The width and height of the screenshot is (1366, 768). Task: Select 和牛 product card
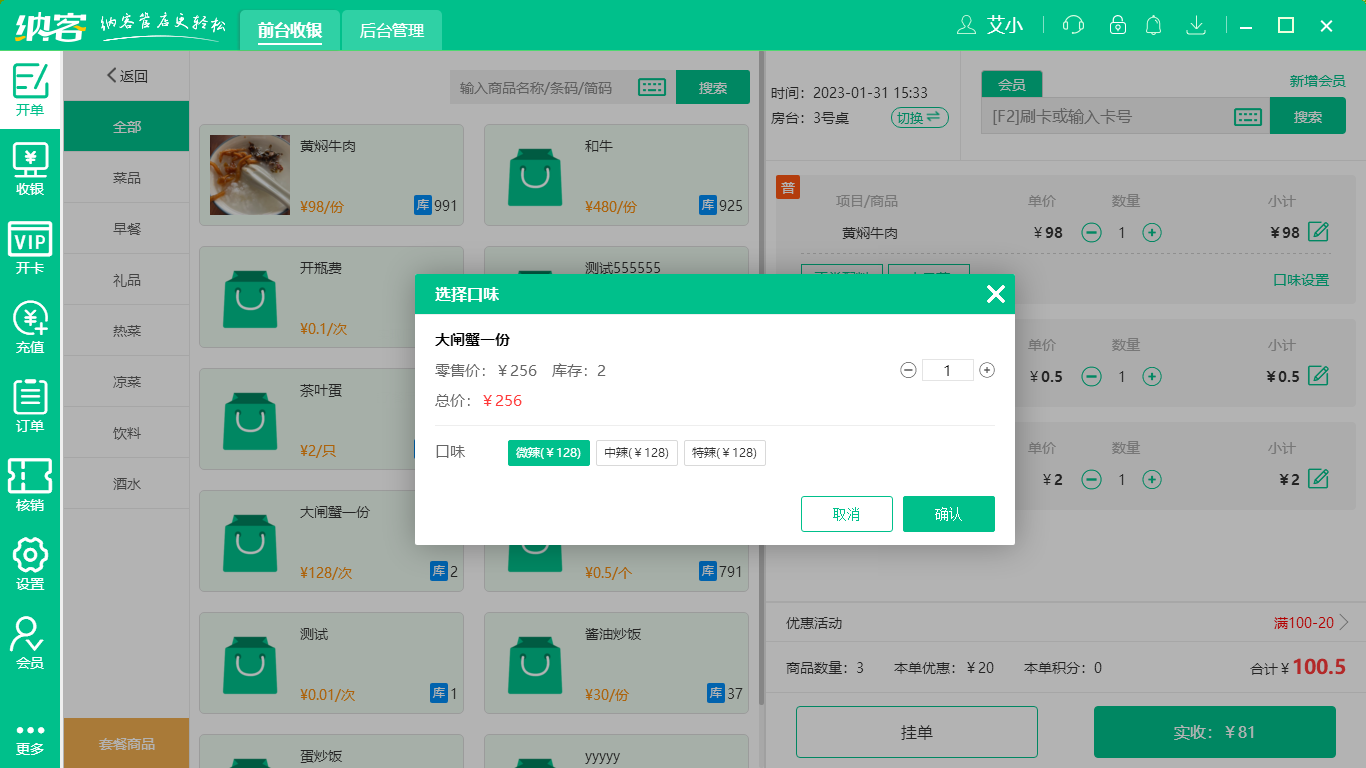click(x=616, y=175)
